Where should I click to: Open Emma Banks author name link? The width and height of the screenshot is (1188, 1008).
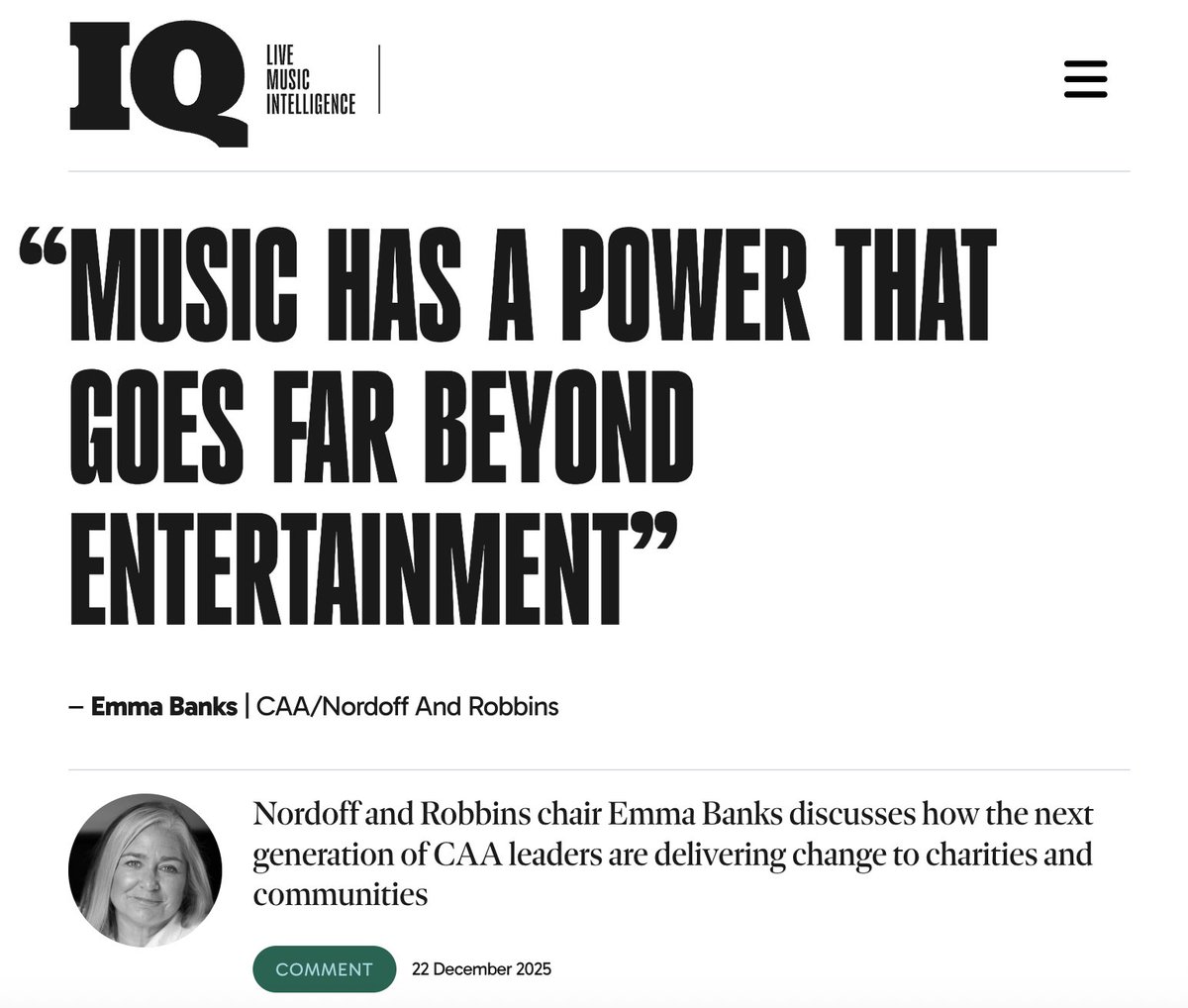(163, 707)
